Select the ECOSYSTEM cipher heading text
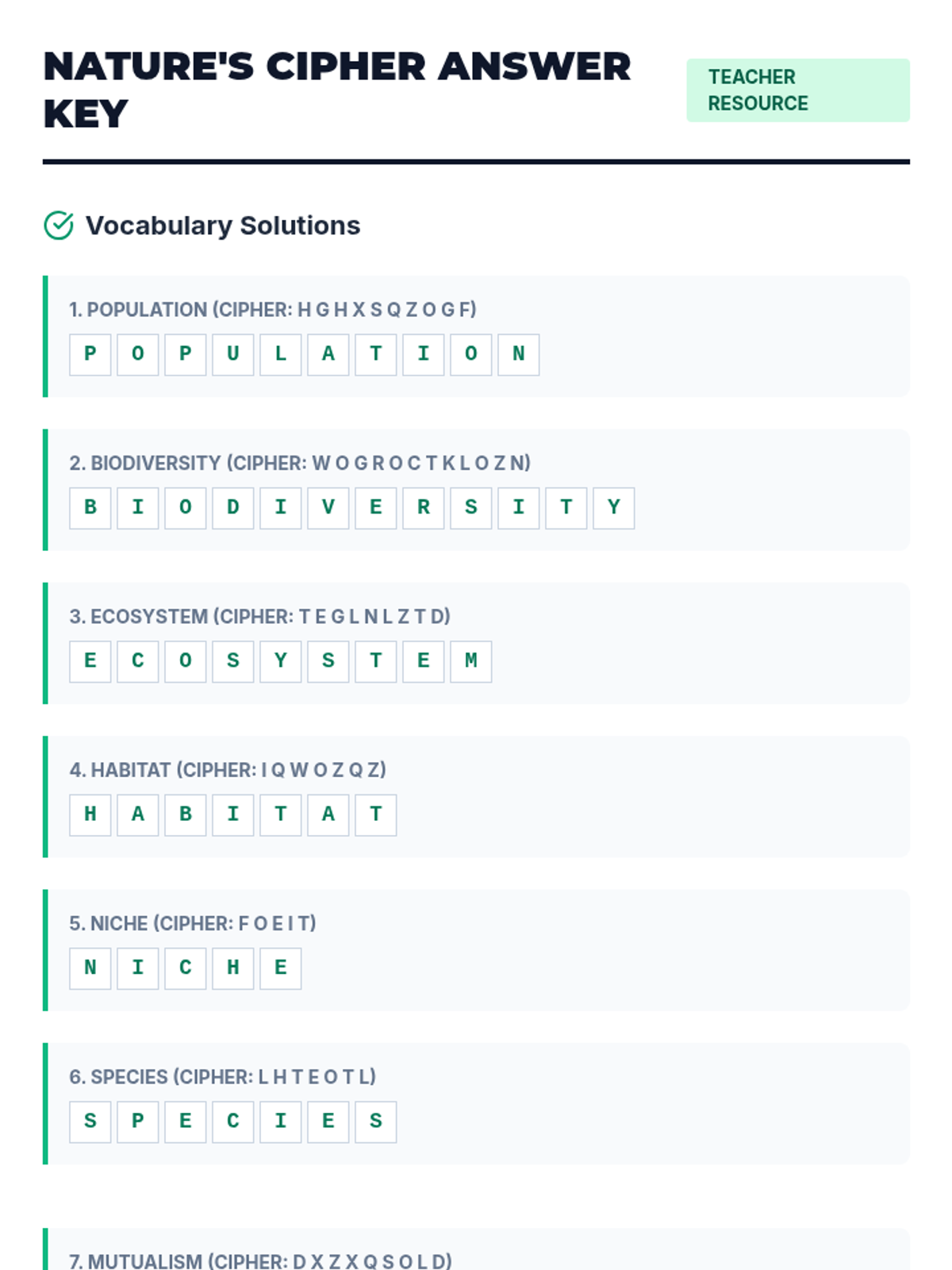 click(x=259, y=617)
